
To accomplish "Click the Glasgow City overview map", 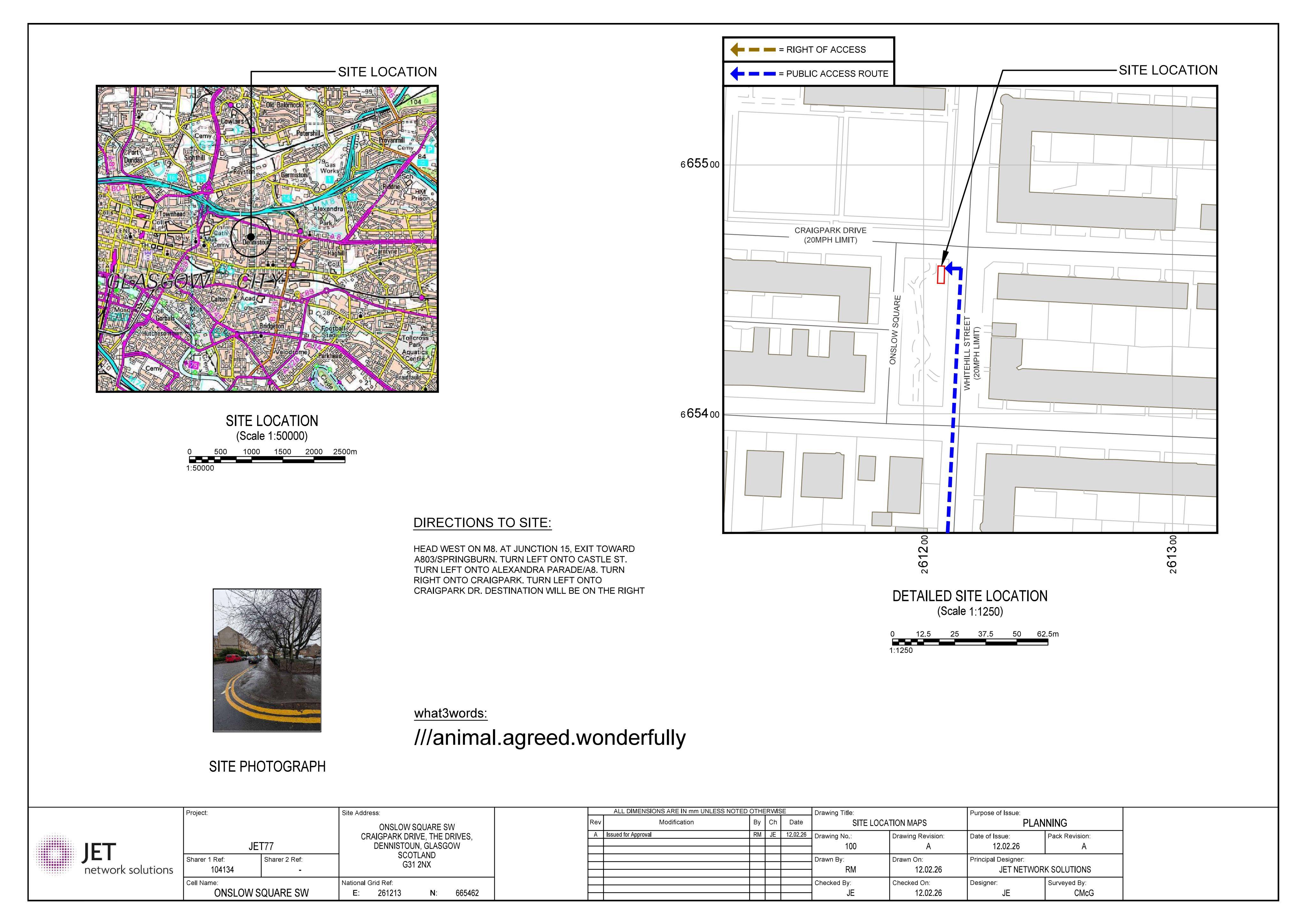I will [267, 239].
